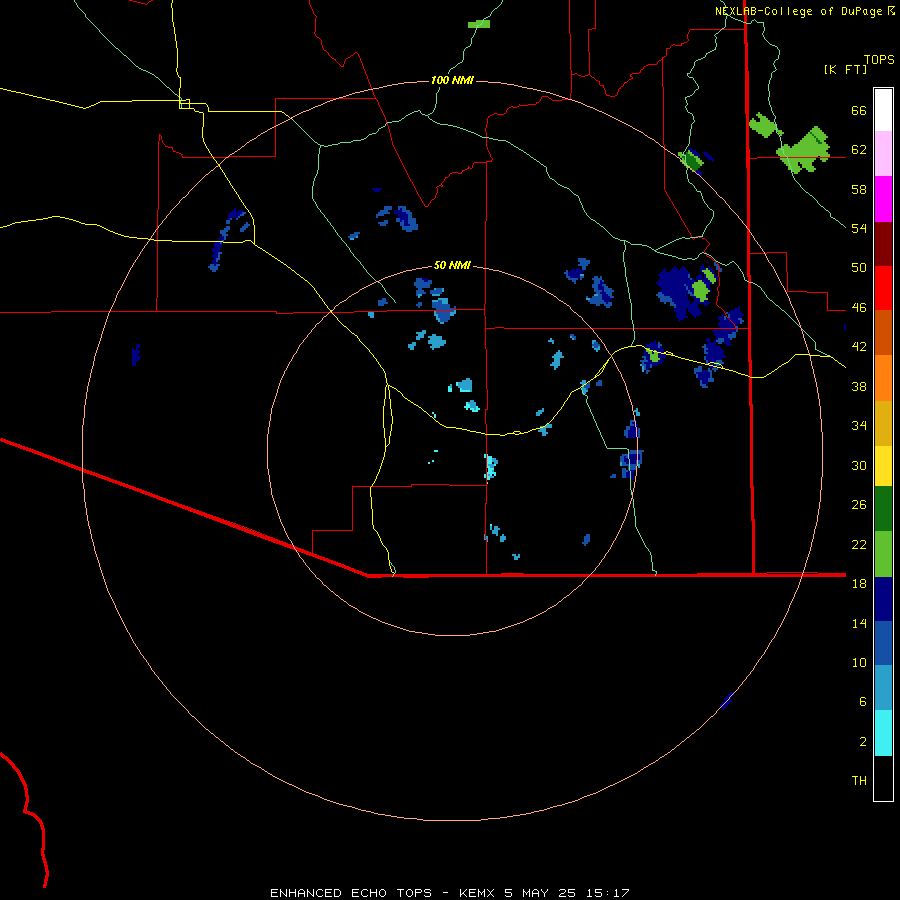Pick the bright red legend swatch
Screen dimensions: 900x900
point(883,288)
